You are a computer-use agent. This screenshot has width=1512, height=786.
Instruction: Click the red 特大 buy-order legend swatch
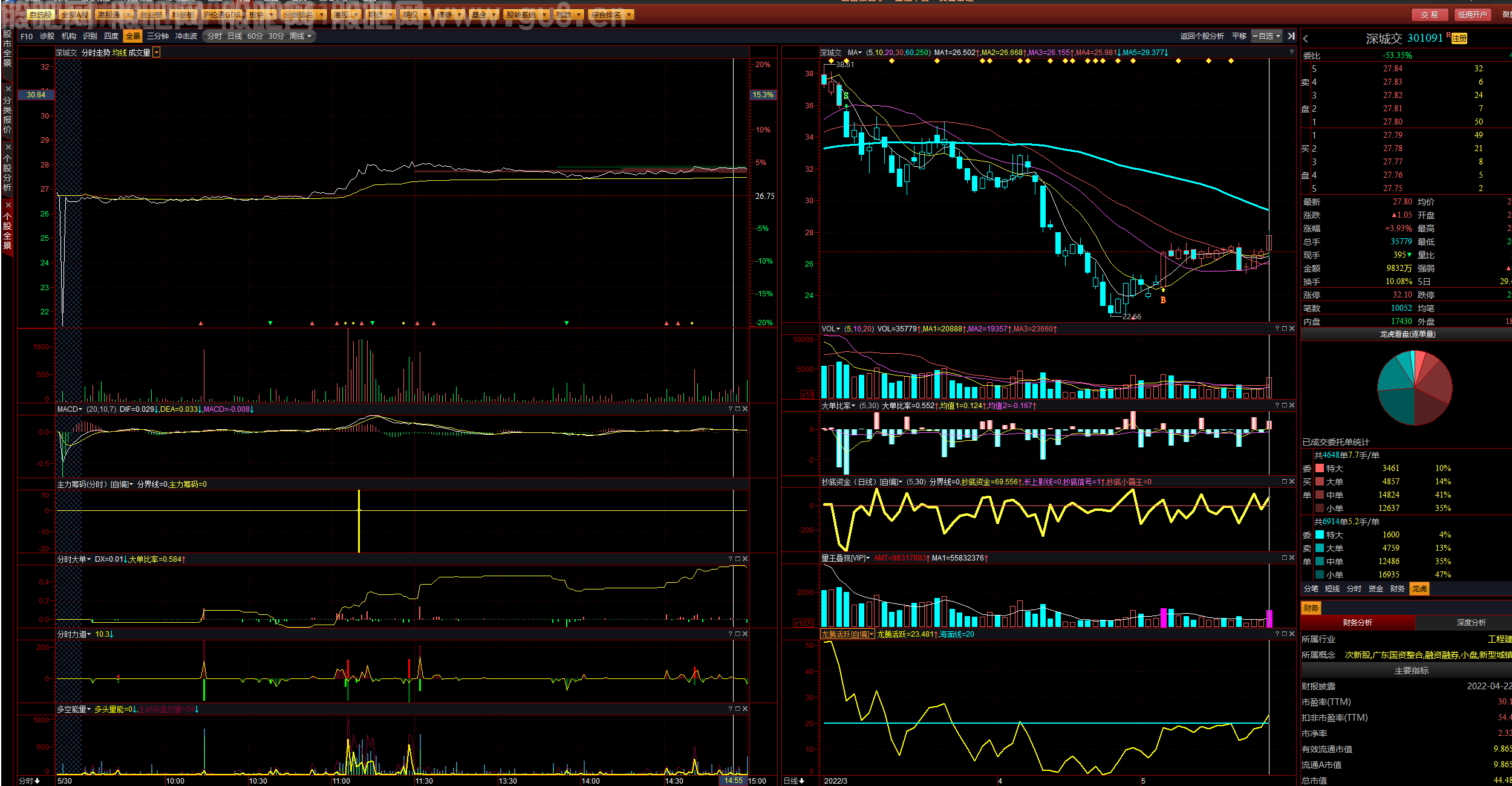pos(1320,468)
